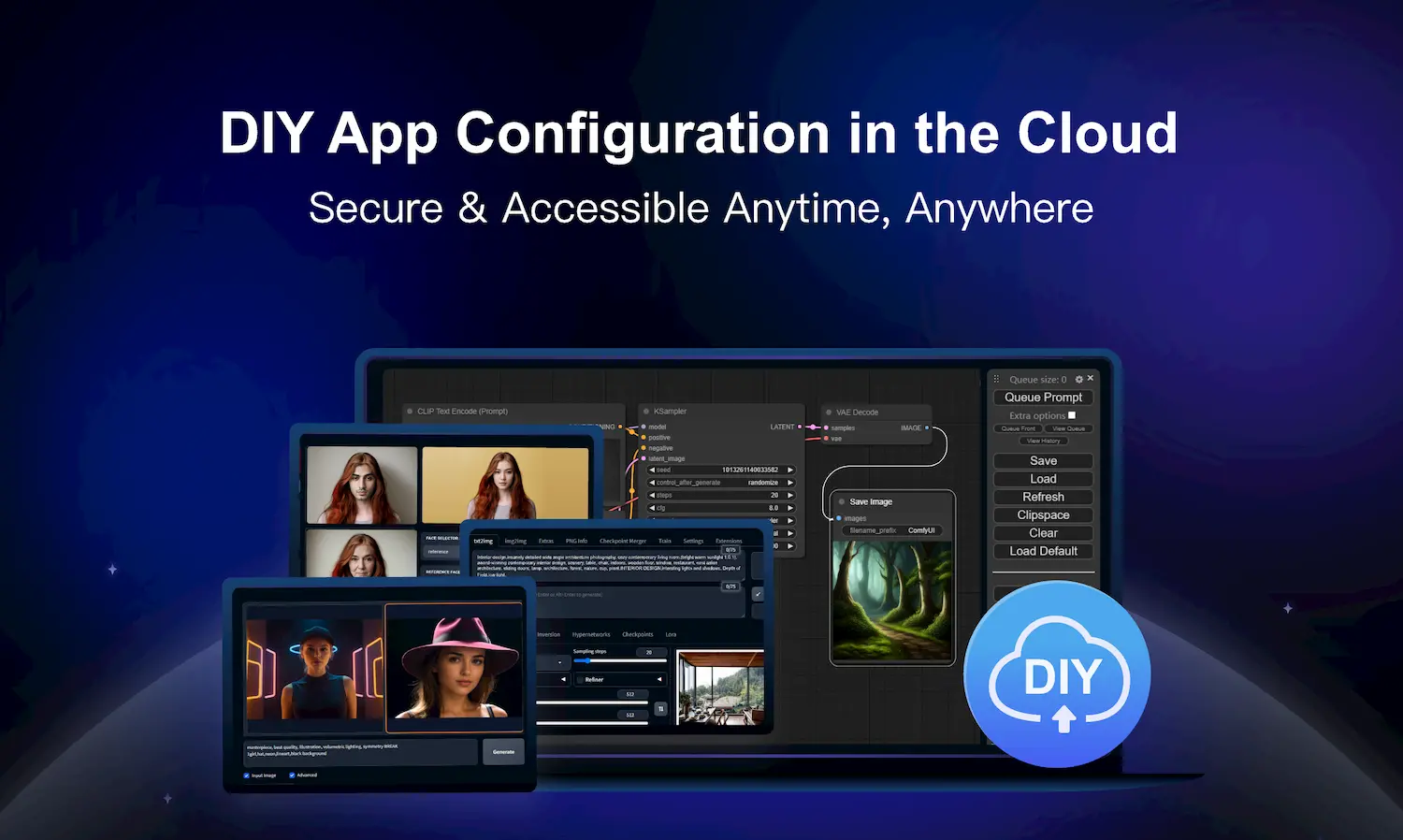Click the Clipspace button
Viewport: 1403px width, 840px height.
point(1043,515)
